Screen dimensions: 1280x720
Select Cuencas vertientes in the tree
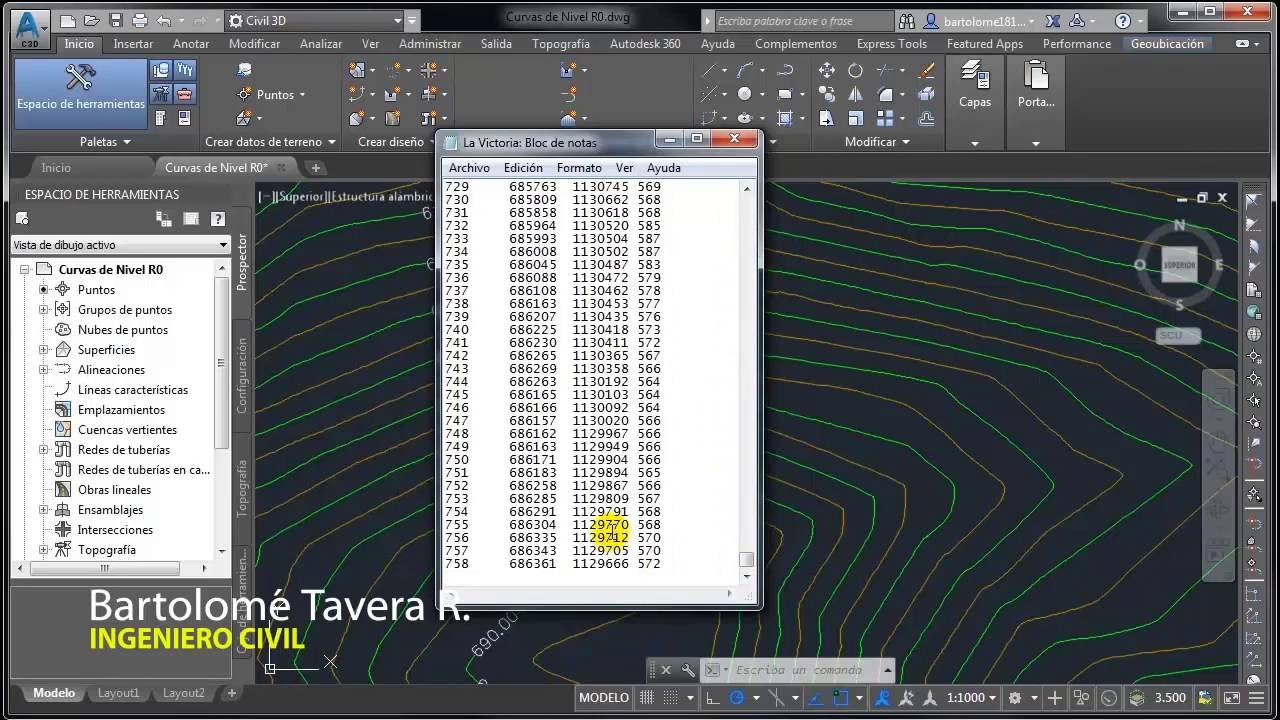click(127, 430)
